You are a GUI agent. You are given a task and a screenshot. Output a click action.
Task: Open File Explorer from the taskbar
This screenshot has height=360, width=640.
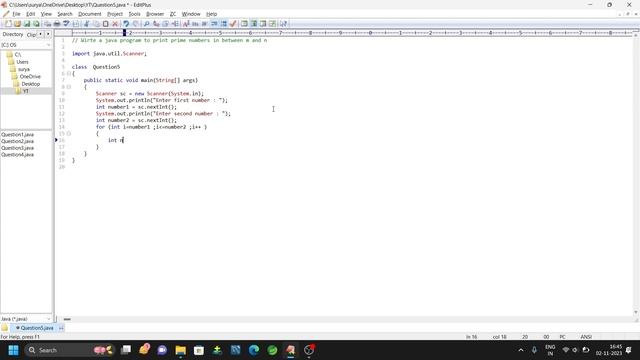(x=180, y=350)
